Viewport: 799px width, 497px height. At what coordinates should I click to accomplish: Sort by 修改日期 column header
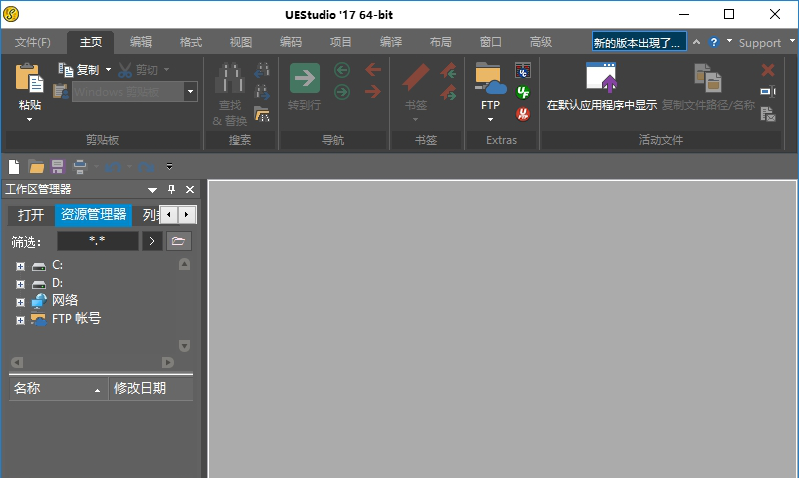tap(151, 388)
